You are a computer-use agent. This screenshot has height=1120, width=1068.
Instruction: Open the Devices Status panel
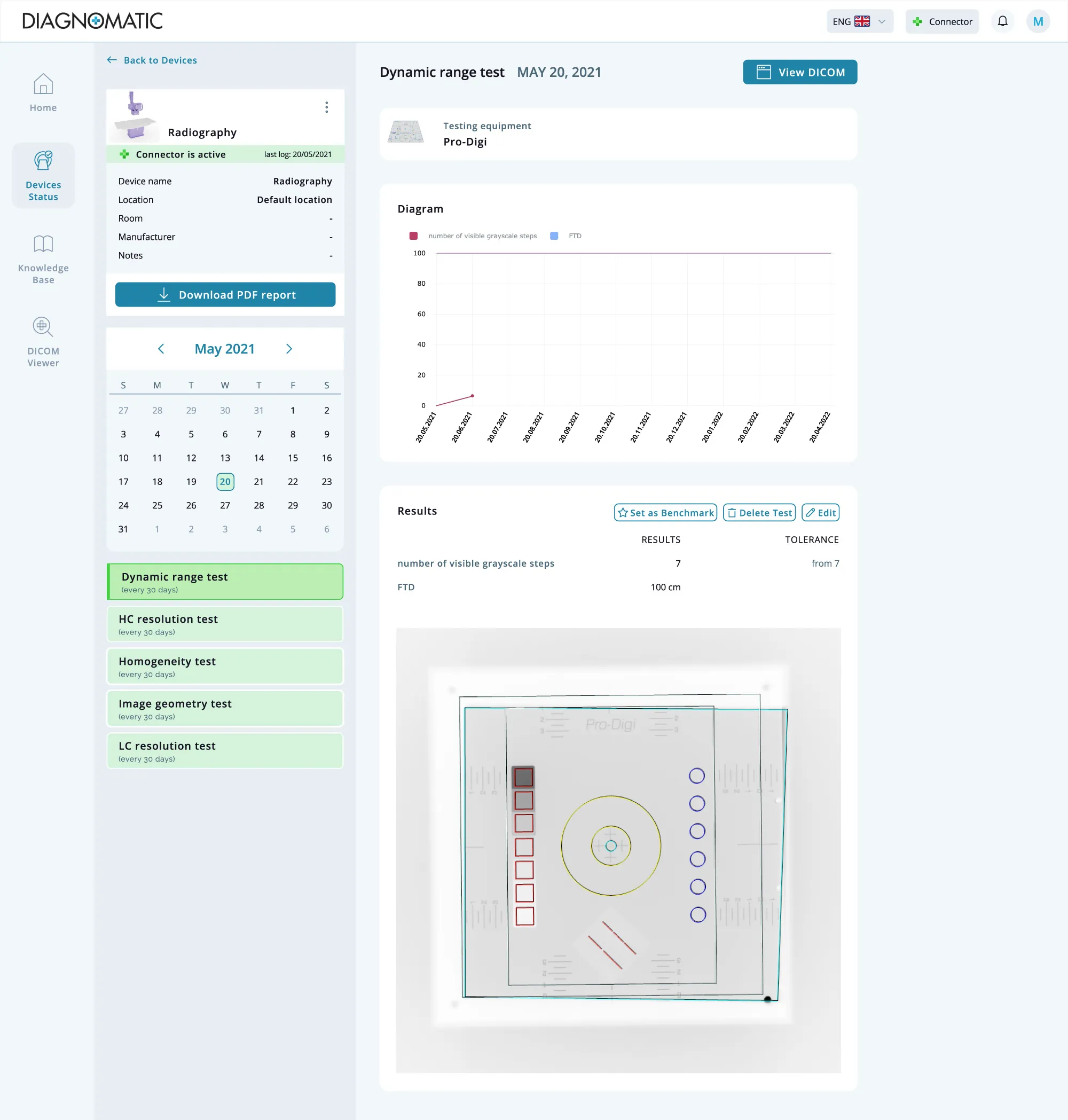[43, 175]
